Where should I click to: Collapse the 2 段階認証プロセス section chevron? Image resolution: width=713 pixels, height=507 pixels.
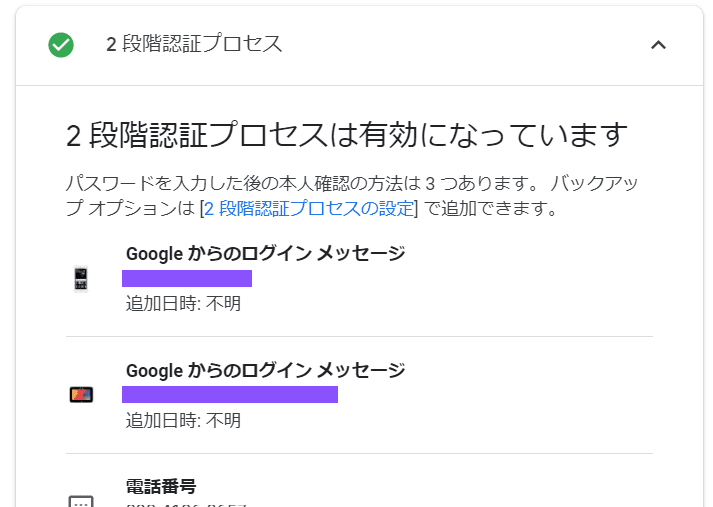[657, 45]
